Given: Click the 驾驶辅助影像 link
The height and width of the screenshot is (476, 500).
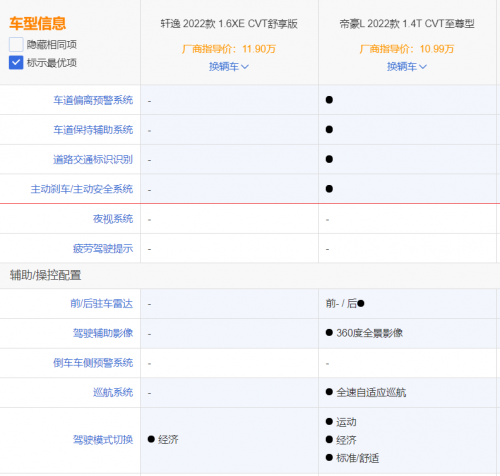Looking at the screenshot, I should click(x=103, y=333).
